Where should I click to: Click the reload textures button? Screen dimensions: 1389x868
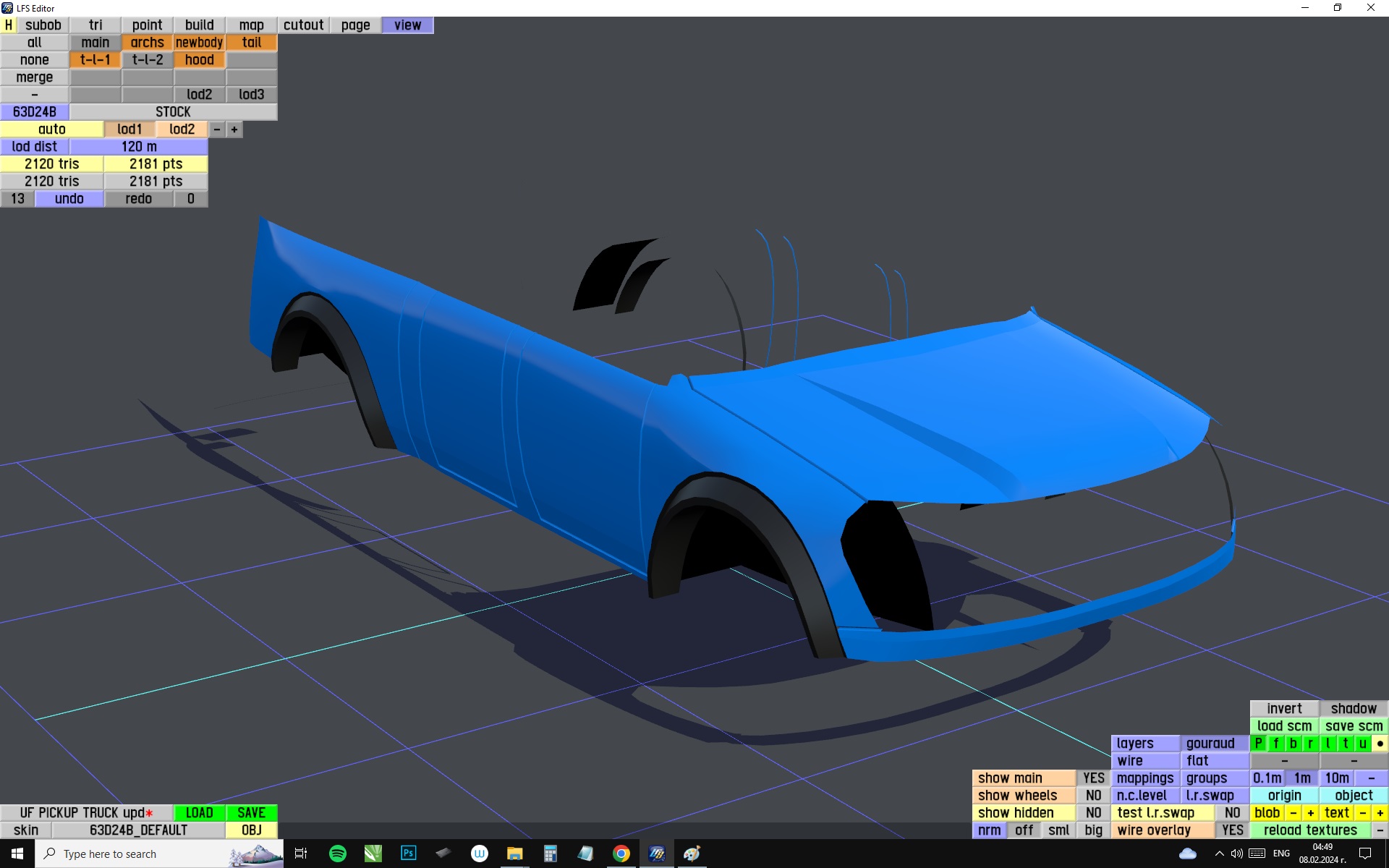(1310, 830)
